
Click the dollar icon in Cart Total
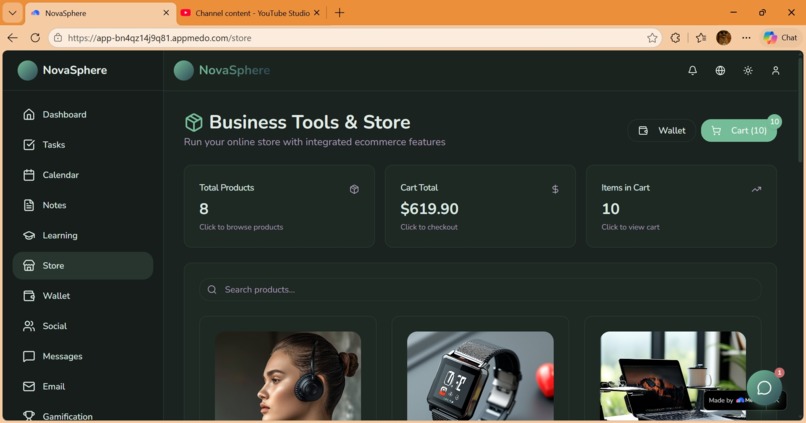point(555,189)
